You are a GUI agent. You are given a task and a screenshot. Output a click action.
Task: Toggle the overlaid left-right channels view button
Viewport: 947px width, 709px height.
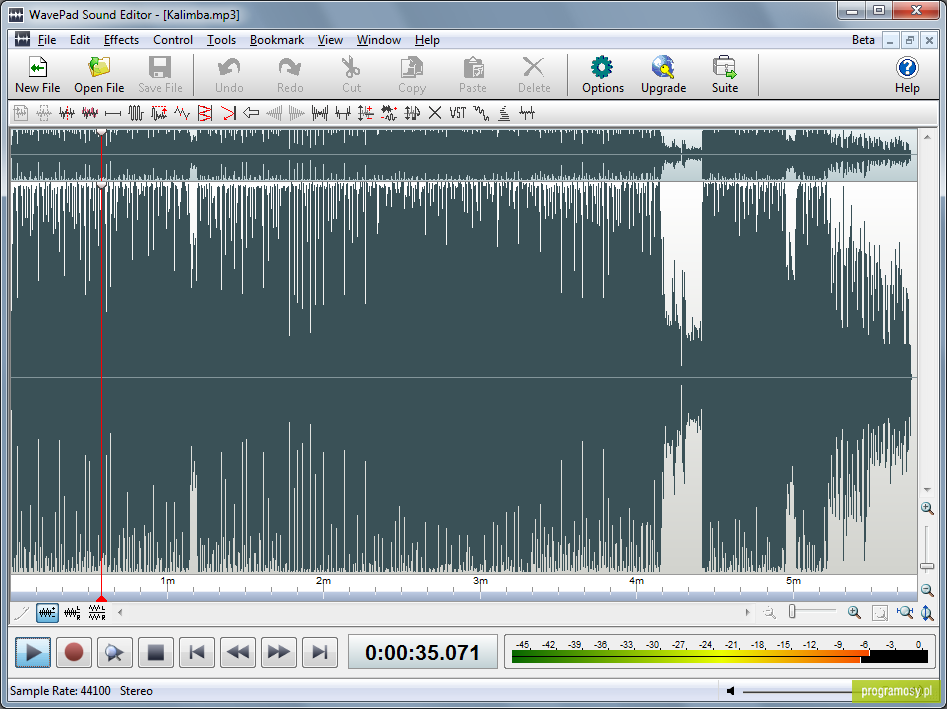click(x=72, y=613)
